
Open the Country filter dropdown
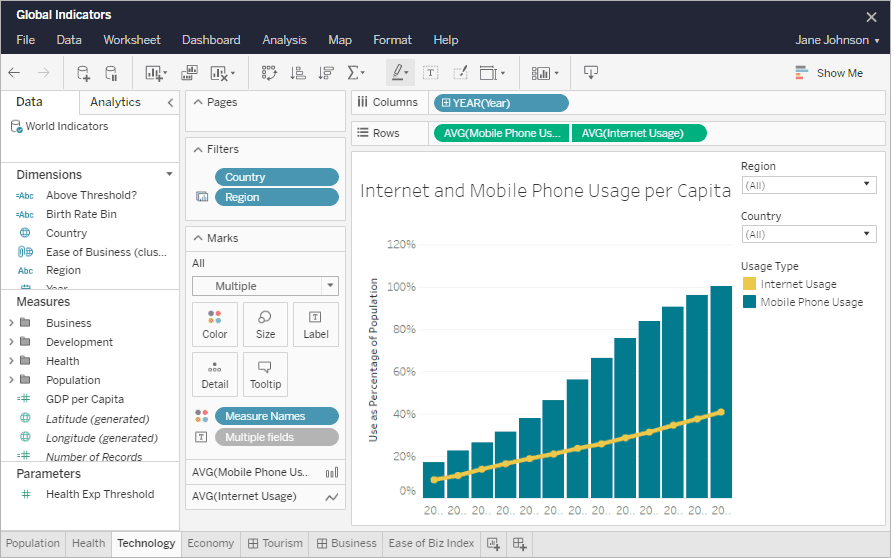tap(808, 234)
